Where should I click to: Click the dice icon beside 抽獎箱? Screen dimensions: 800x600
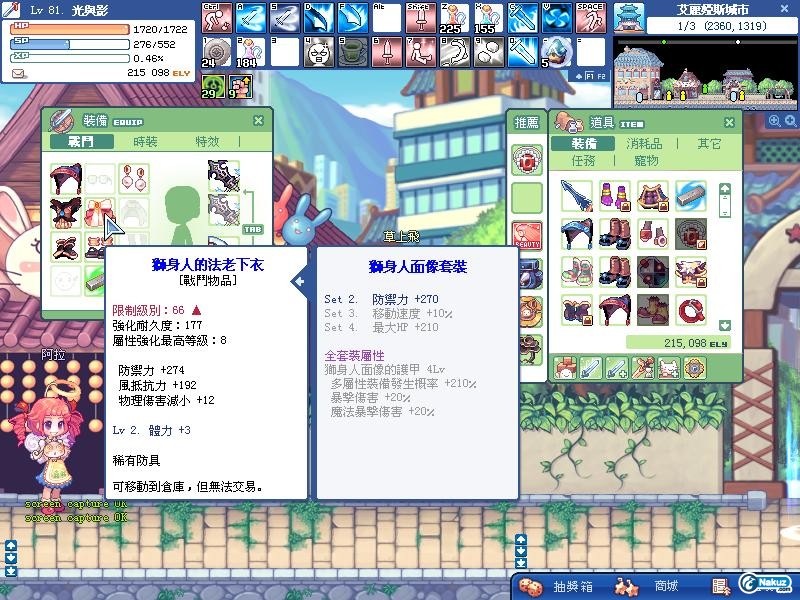pos(530,586)
